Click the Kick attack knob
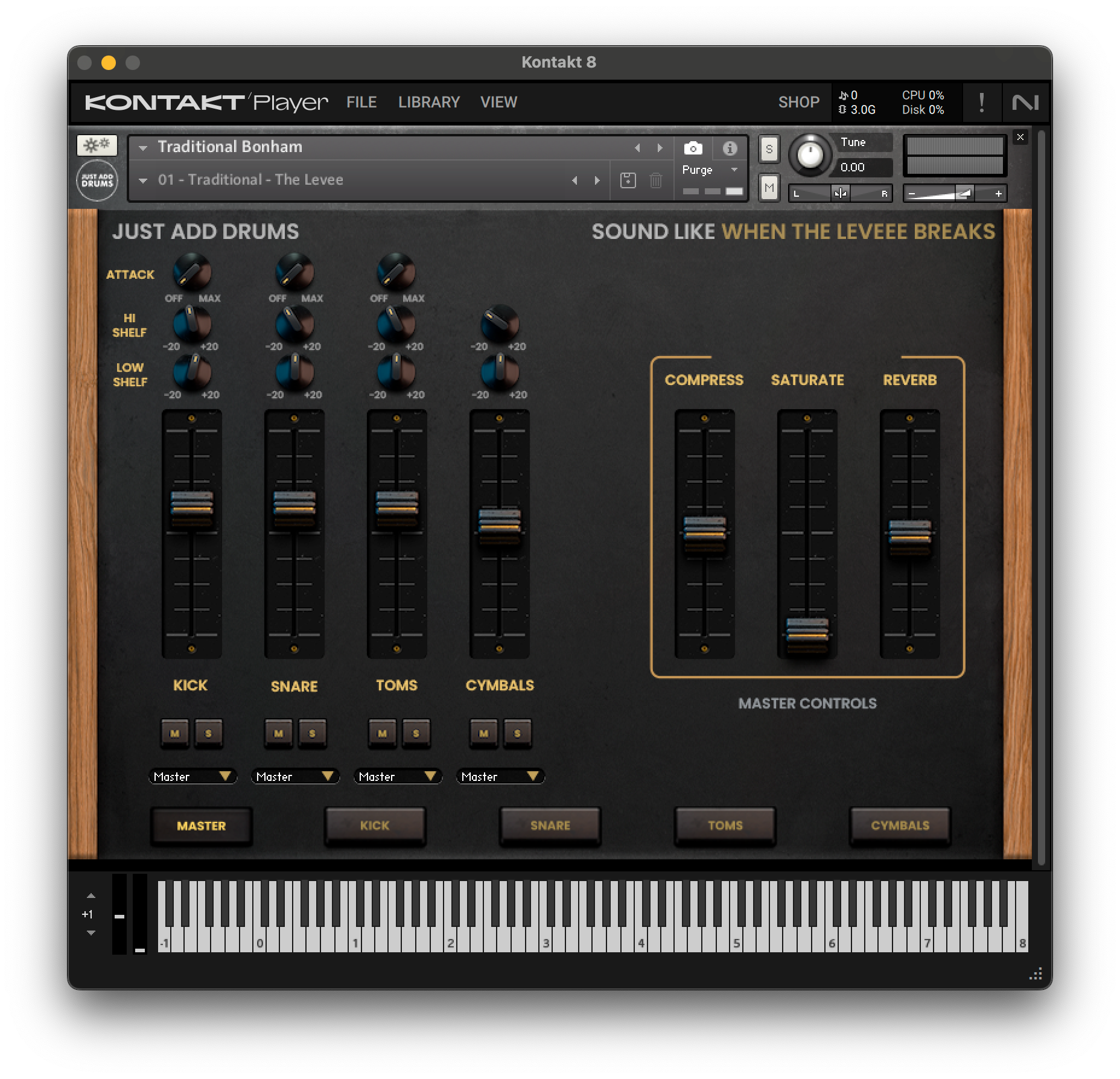The height and width of the screenshot is (1079, 1120). pyautogui.click(x=192, y=272)
